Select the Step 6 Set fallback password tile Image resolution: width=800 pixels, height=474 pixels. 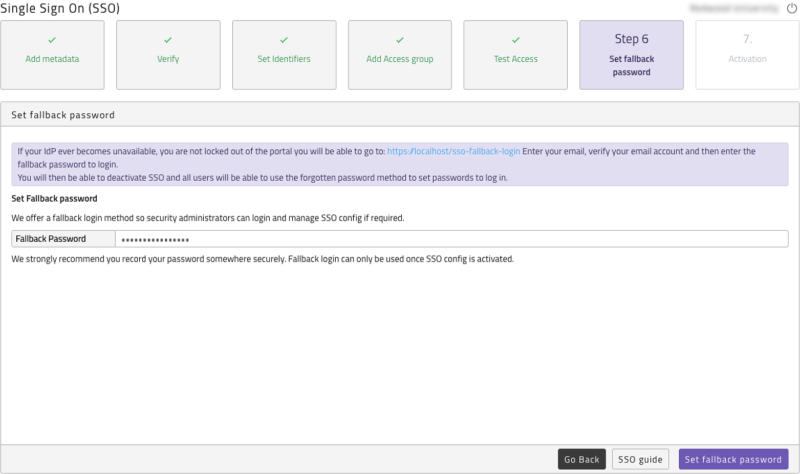click(631, 55)
